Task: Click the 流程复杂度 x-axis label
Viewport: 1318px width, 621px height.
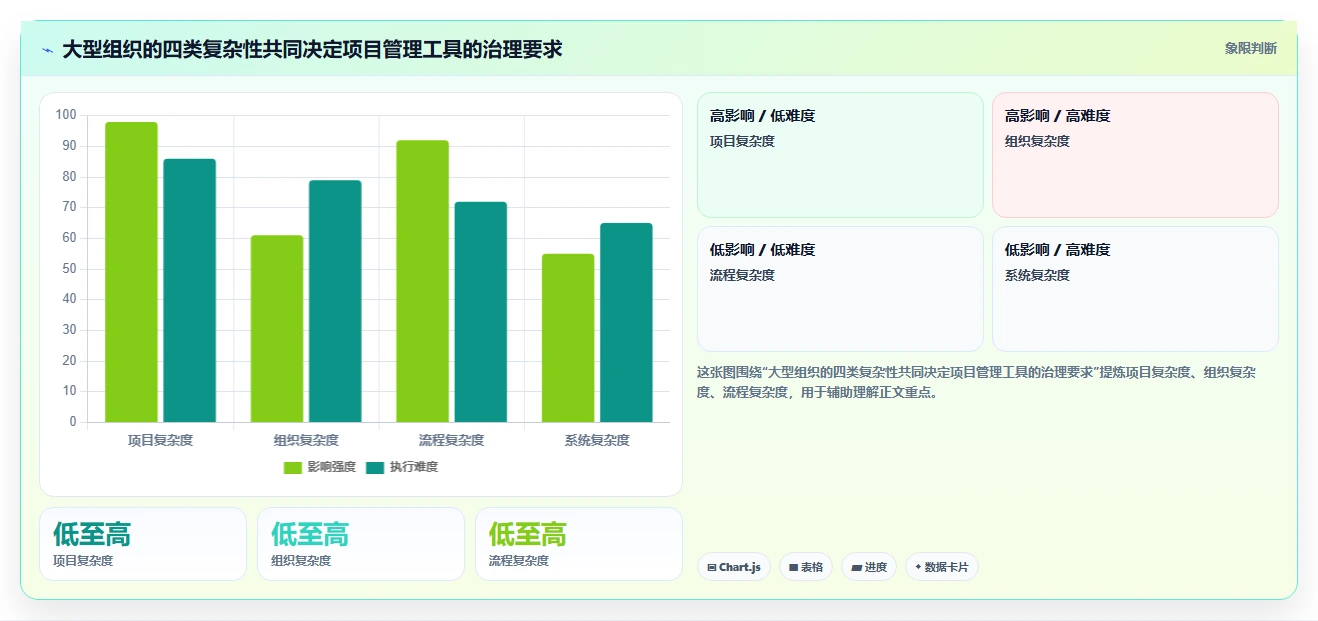Action: pyautogui.click(x=451, y=440)
